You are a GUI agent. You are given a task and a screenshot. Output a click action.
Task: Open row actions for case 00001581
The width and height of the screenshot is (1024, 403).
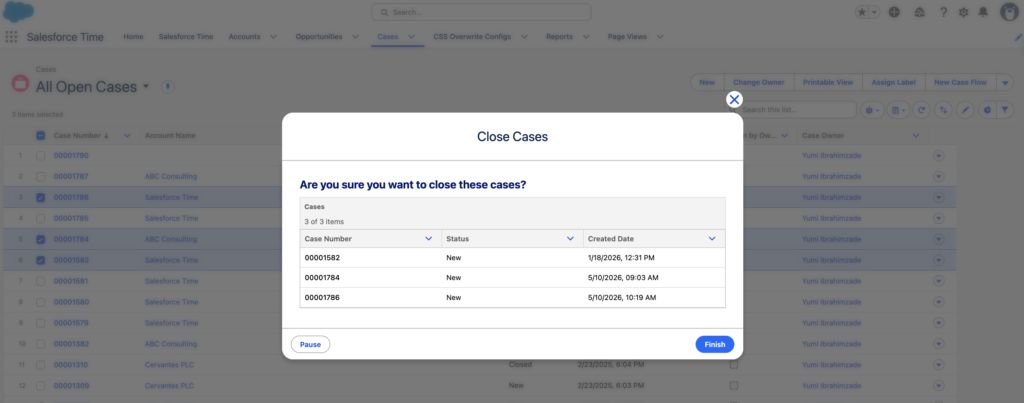(x=939, y=281)
